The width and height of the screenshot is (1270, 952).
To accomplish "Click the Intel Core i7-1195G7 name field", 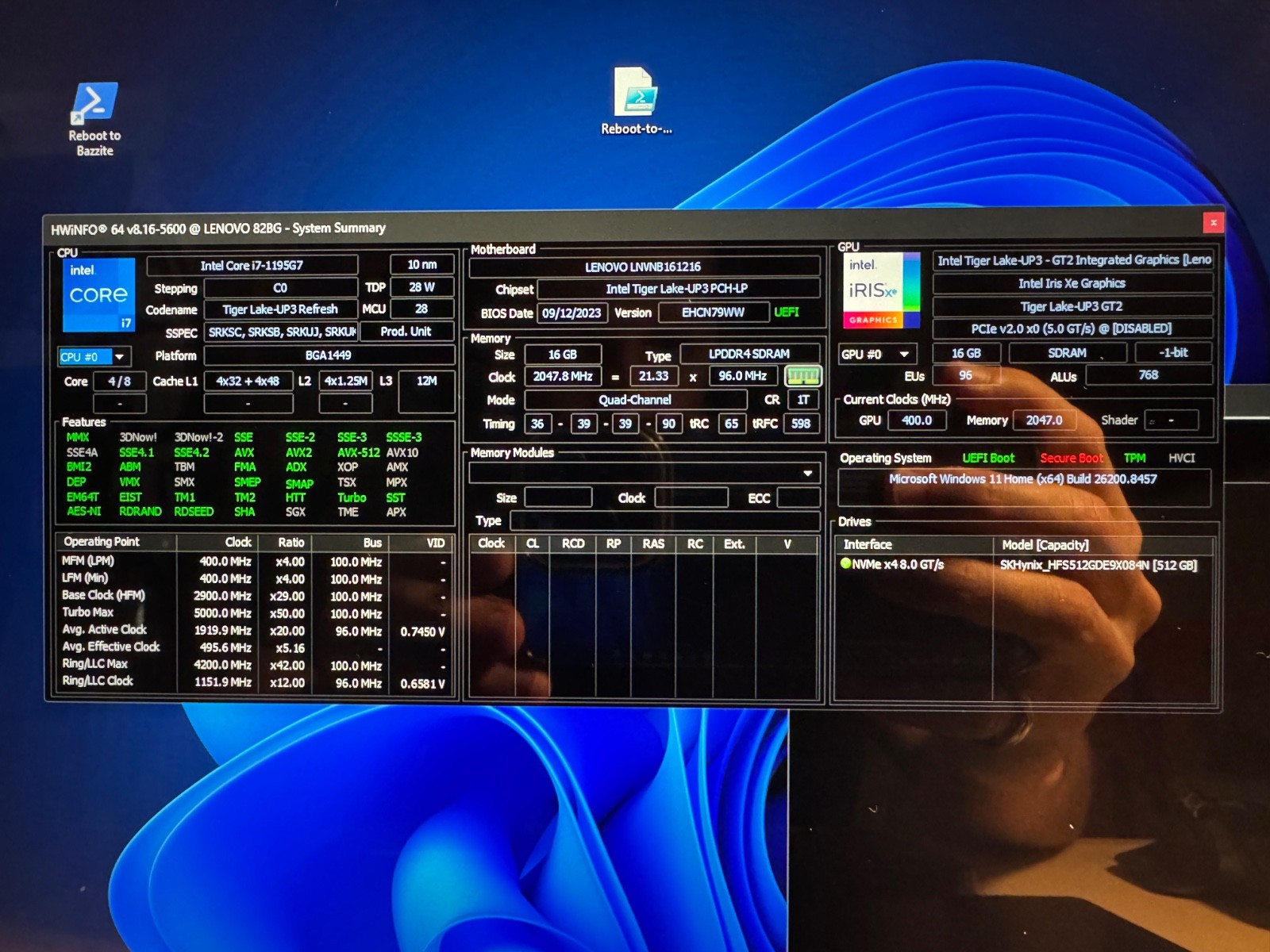I will click(x=252, y=266).
